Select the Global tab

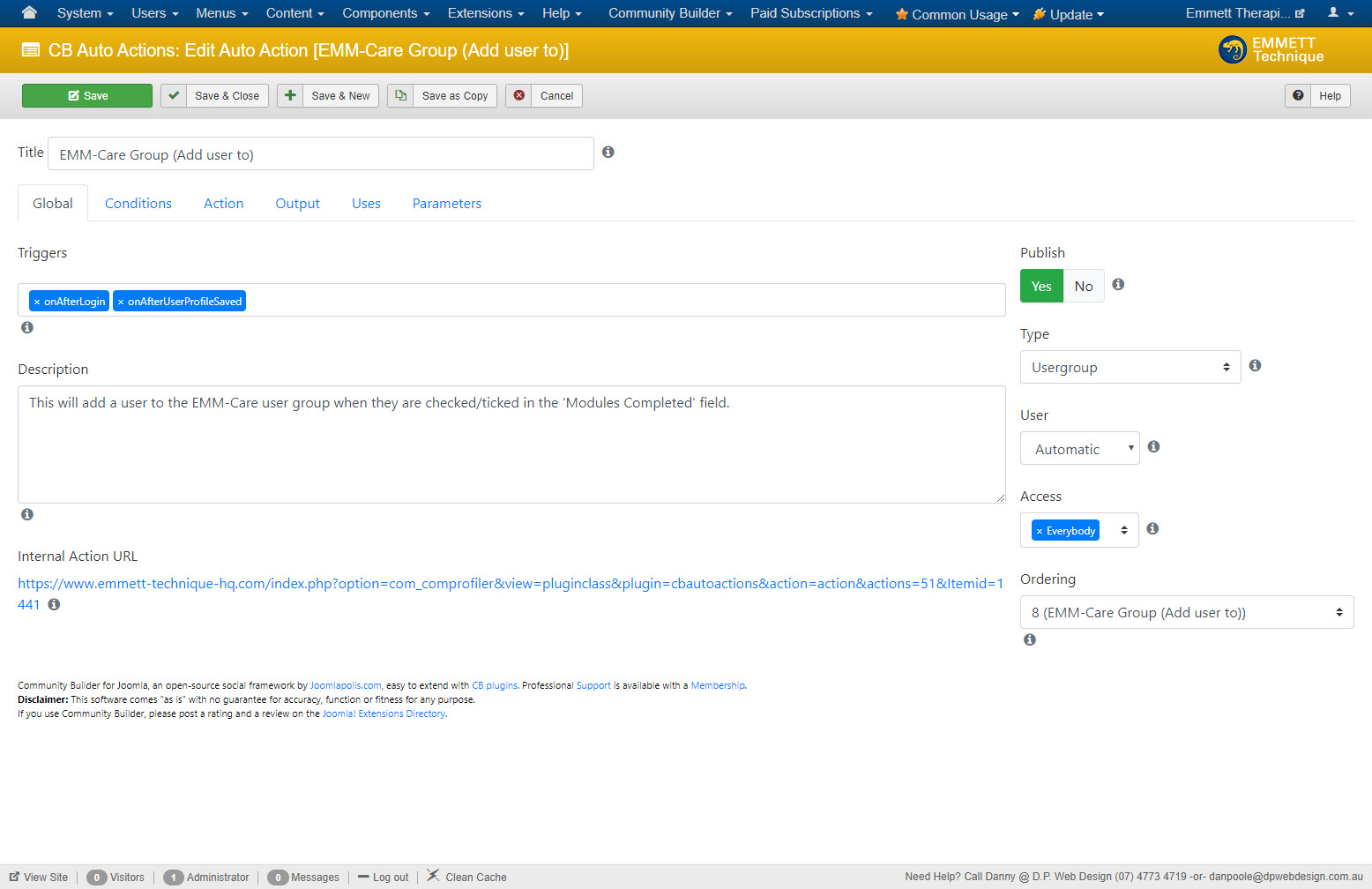coord(53,203)
